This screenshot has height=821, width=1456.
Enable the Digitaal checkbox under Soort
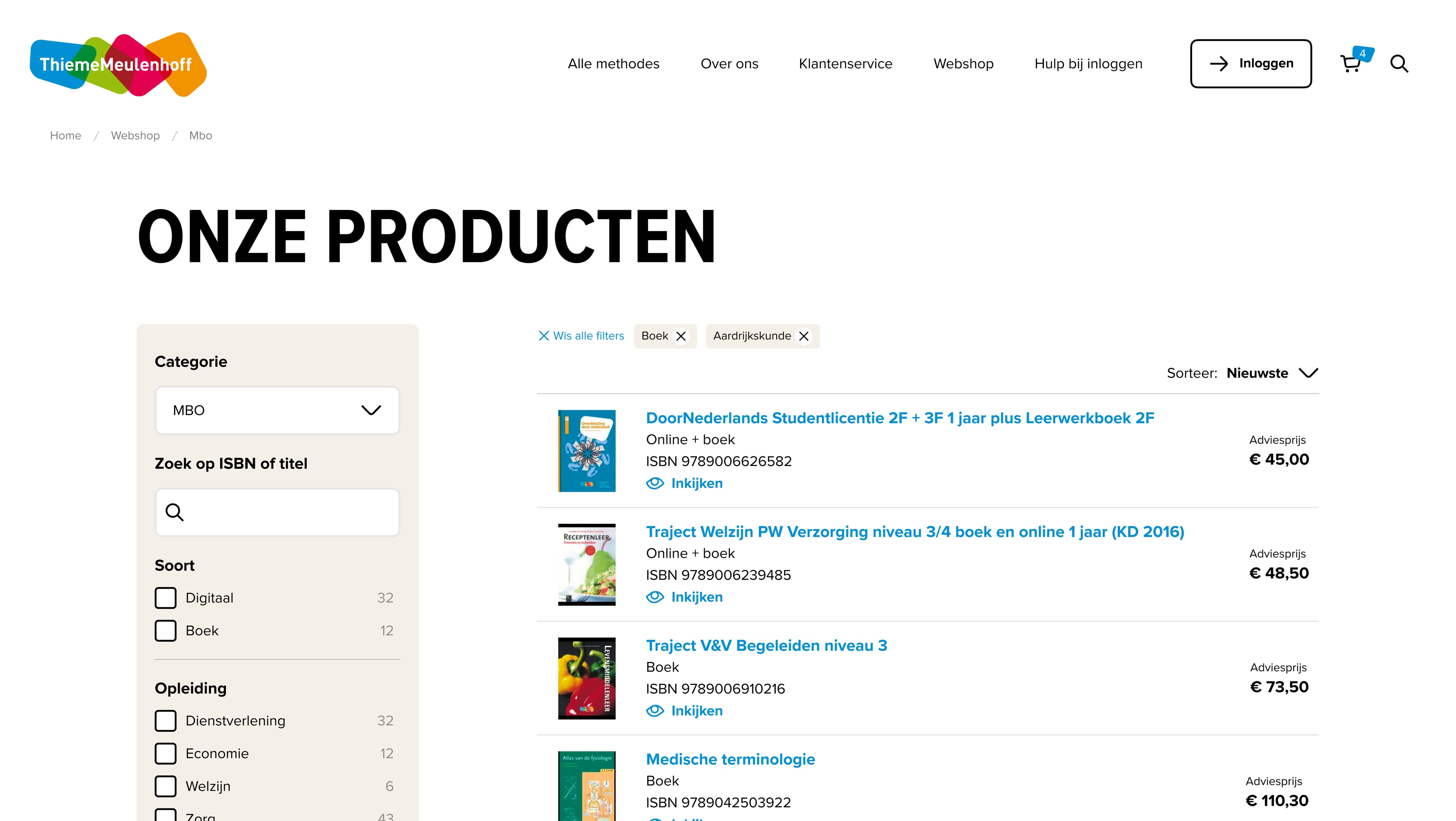[x=165, y=598]
